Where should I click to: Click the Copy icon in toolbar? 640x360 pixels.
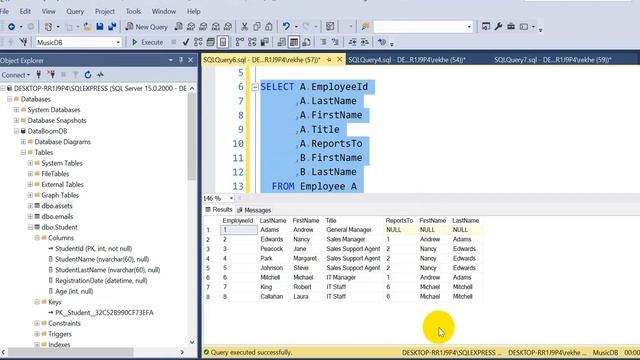point(256,27)
